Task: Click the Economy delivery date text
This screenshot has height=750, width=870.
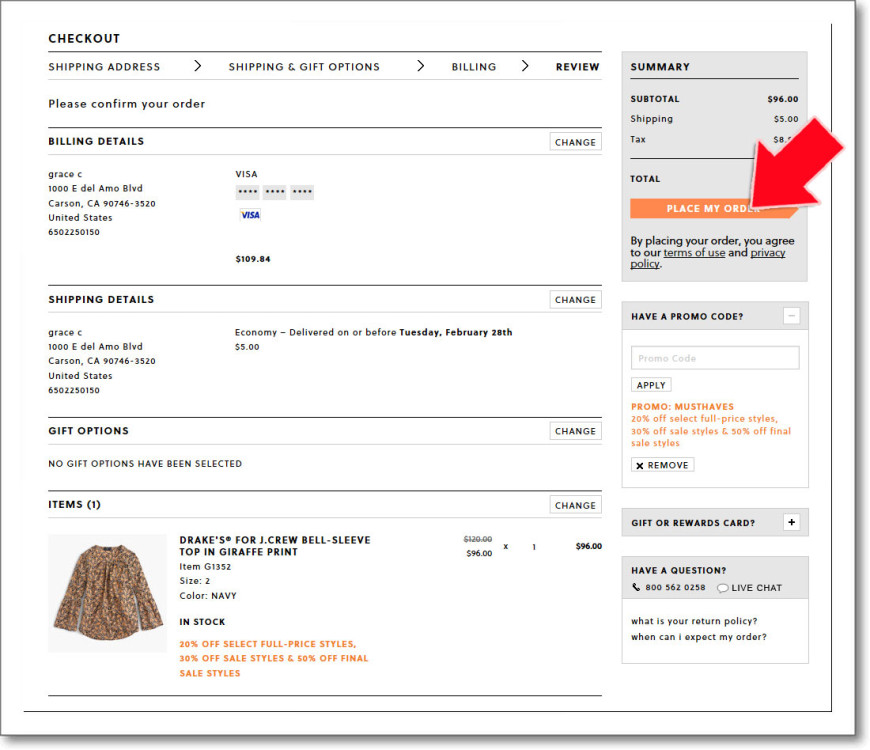Action: [373, 332]
